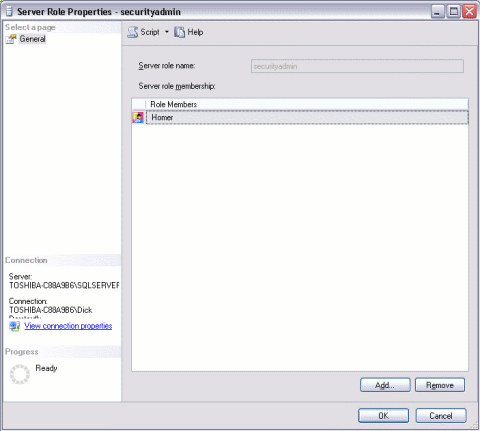Viewport: 480px width, 431px height.
Task: Click the General page icon
Action: pos(11,39)
